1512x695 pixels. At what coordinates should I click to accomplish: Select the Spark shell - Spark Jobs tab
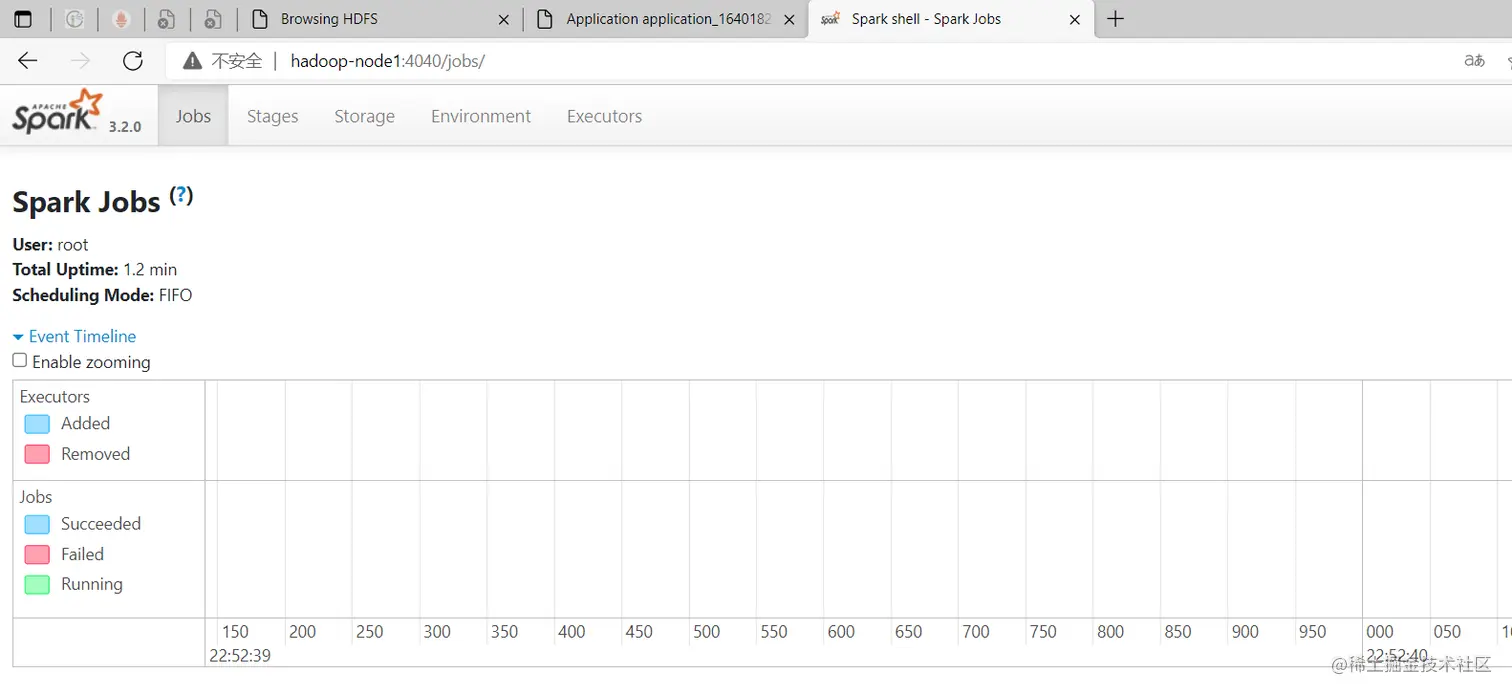950,19
